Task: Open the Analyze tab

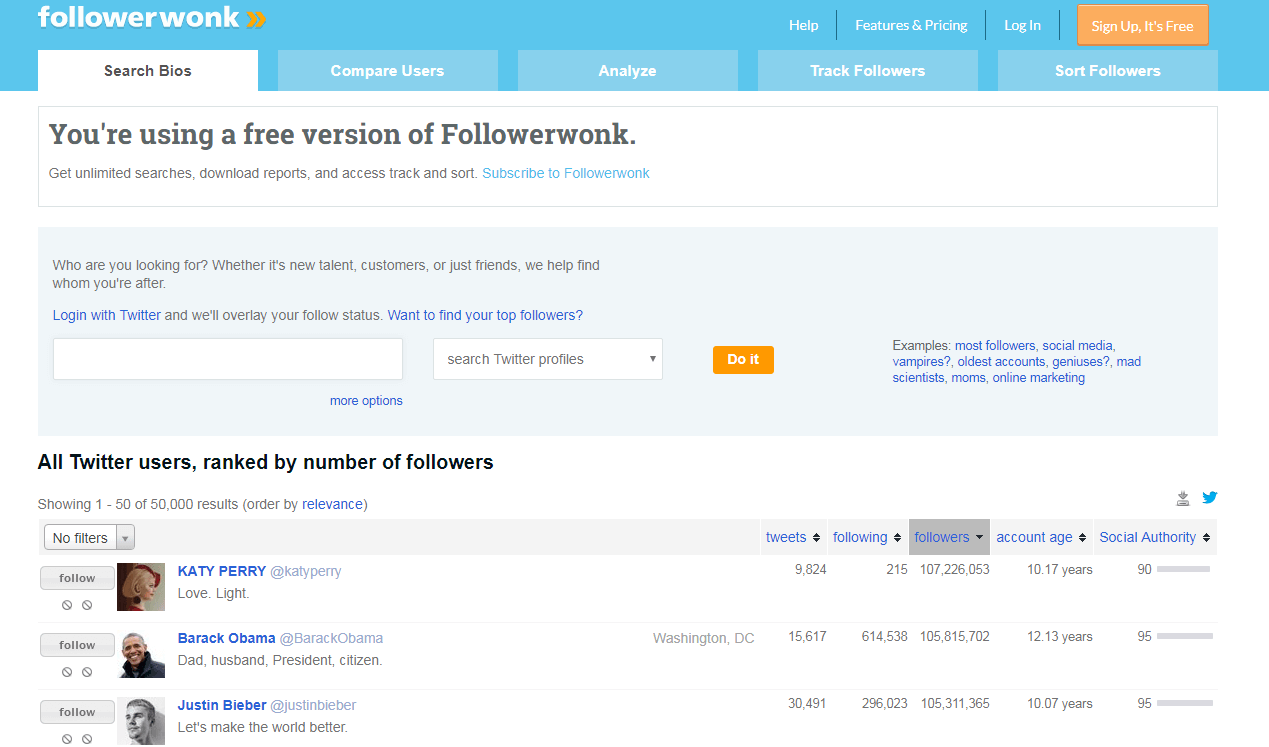Action: click(x=628, y=71)
